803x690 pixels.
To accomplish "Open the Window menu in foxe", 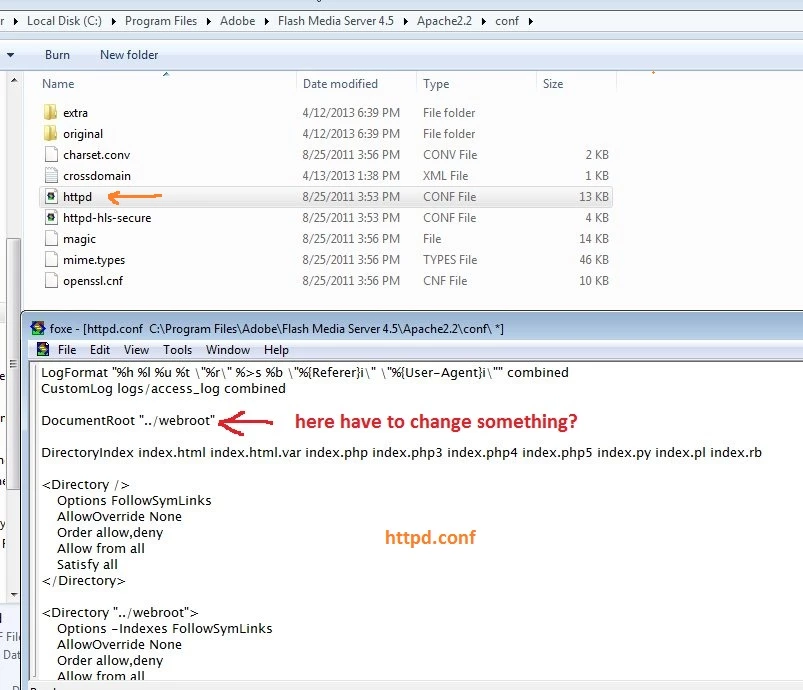I will pos(227,350).
